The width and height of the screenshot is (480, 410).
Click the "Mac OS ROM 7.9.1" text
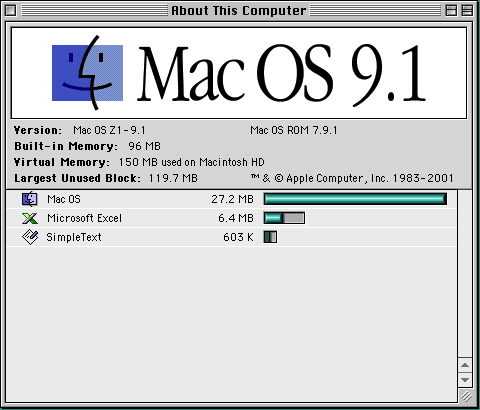coord(294,130)
